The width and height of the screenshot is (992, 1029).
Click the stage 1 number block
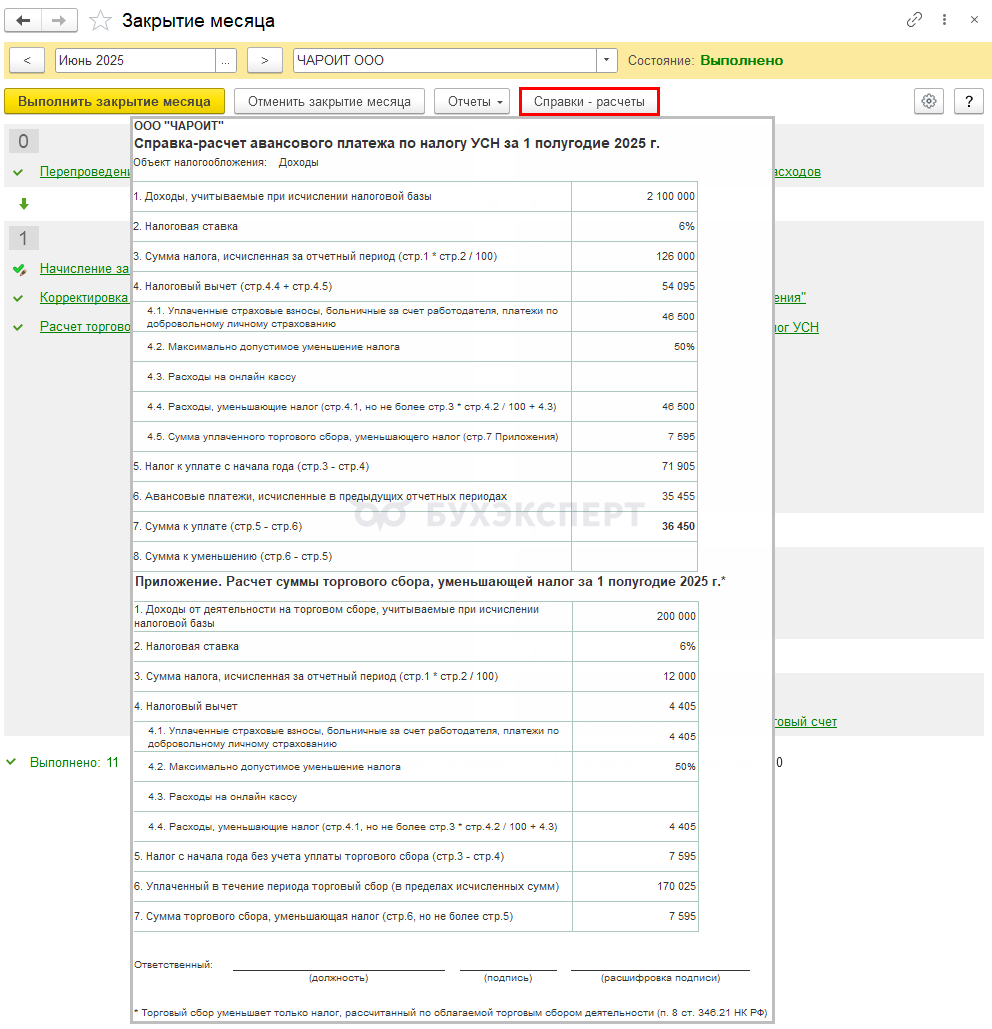click(x=24, y=238)
